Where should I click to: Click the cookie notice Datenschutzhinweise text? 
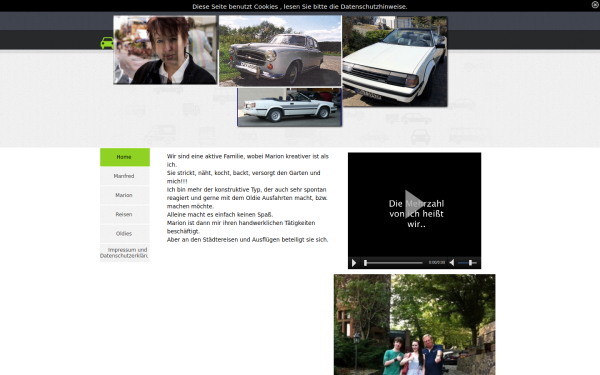373,7
